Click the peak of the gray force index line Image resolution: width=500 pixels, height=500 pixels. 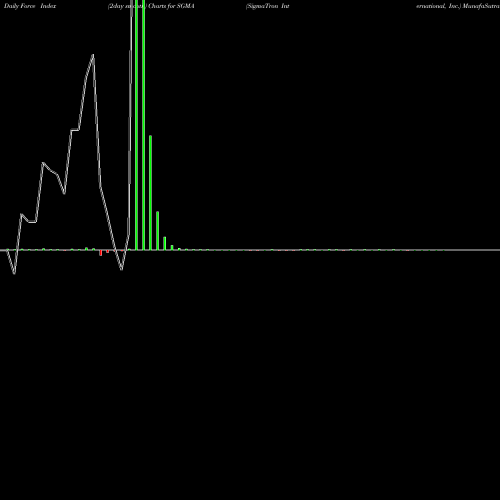click(93, 55)
